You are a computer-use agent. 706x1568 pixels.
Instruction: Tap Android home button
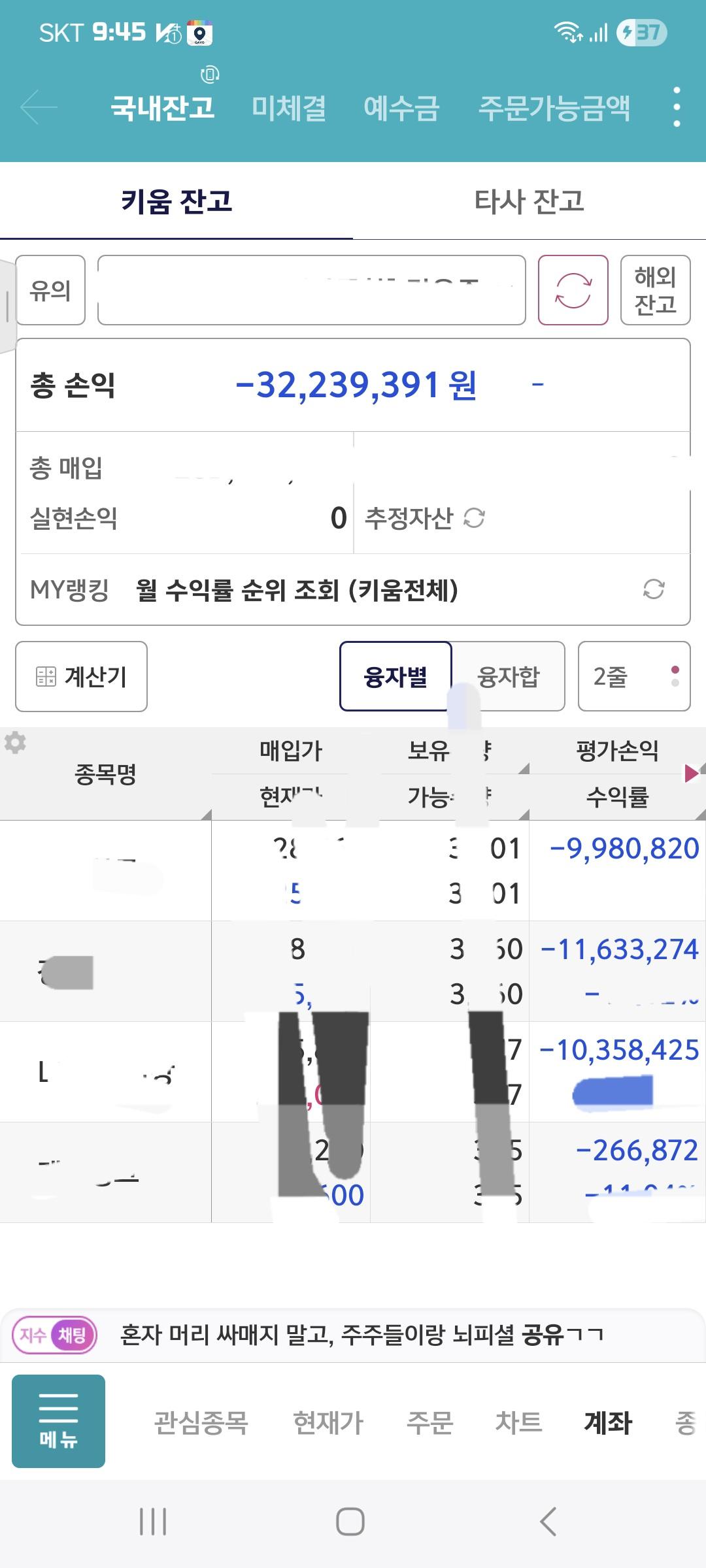coord(350,1522)
